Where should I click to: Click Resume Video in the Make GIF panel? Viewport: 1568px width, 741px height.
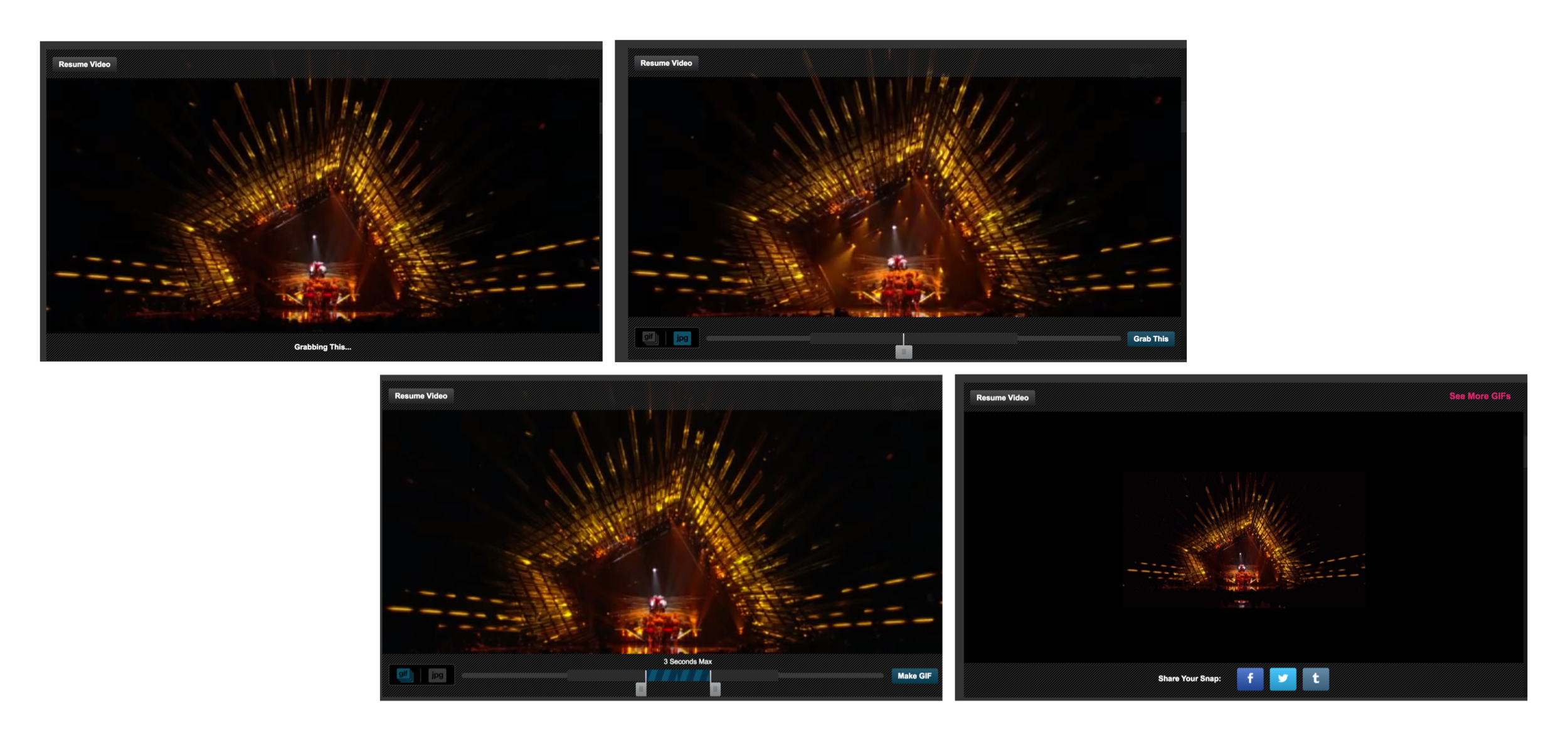point(420,396)
